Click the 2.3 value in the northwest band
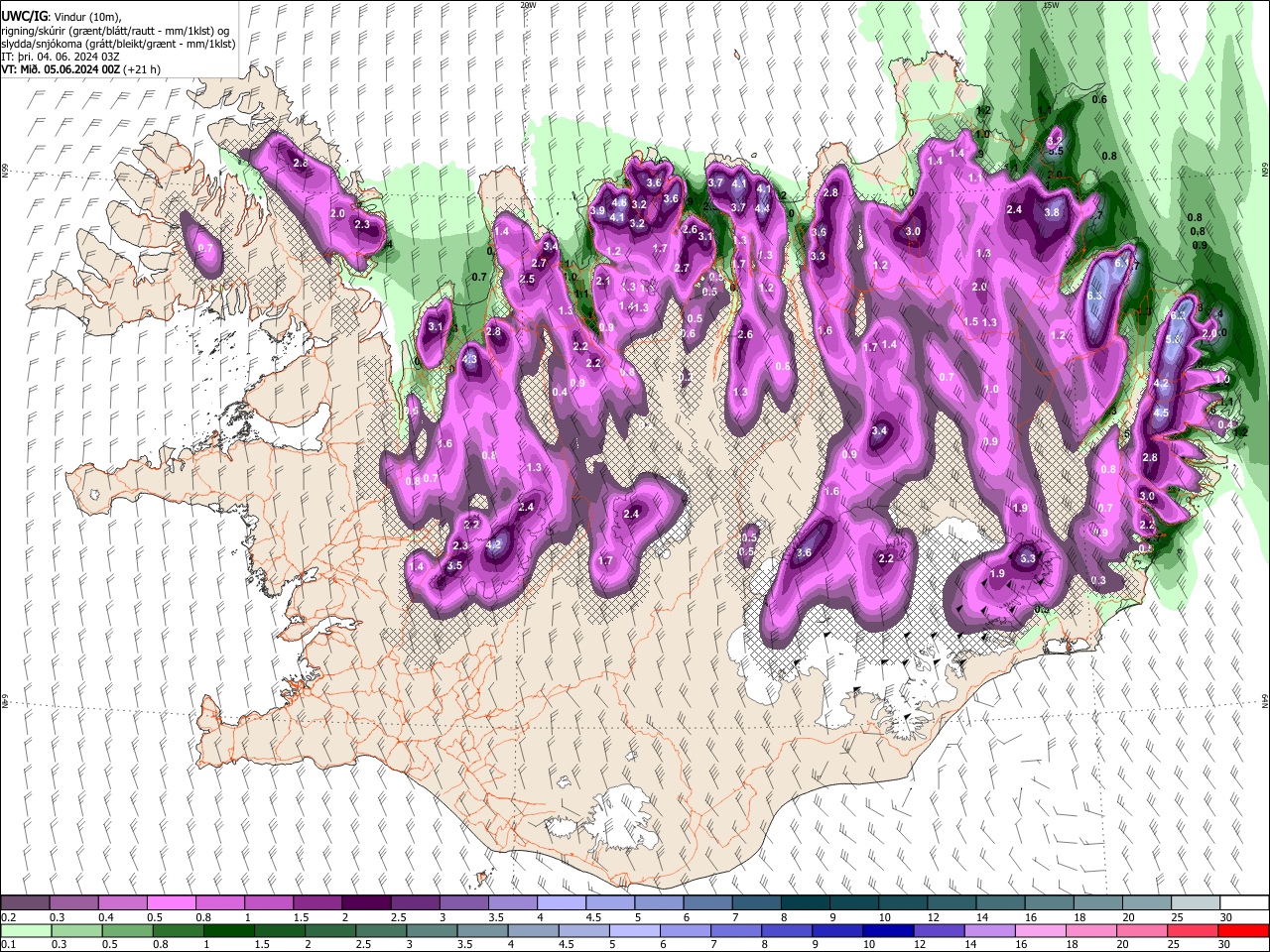Viewport: 1270px width, 952px height. [x=362, y=225]
